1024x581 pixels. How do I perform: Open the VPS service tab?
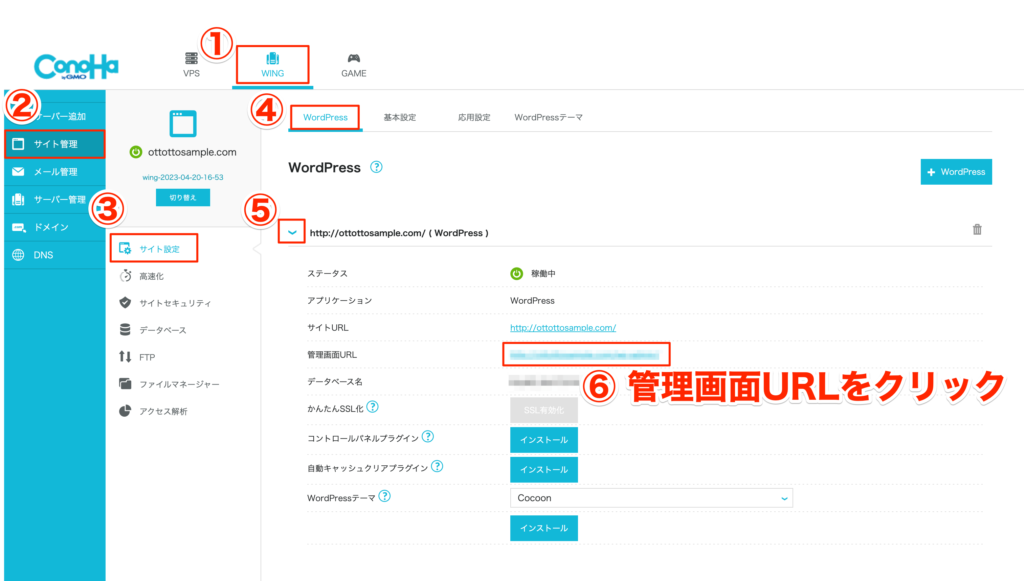(x=191, y=65)
